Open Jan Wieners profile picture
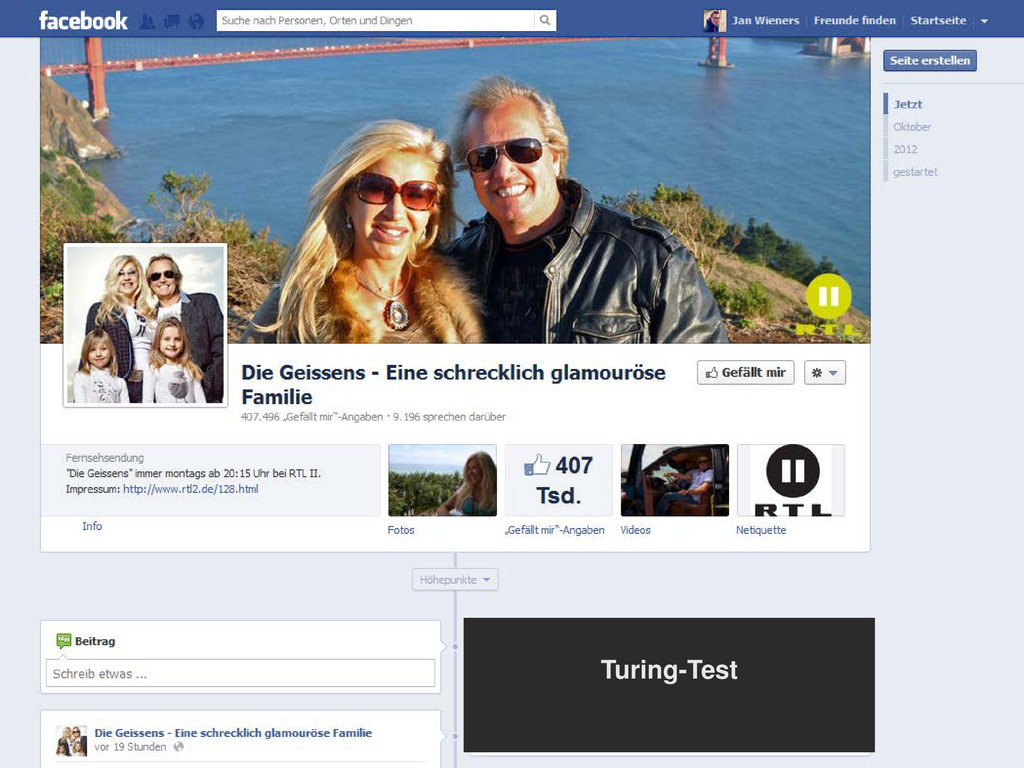Viewport: 1024px width, 768px height. [x=714, y=21]
